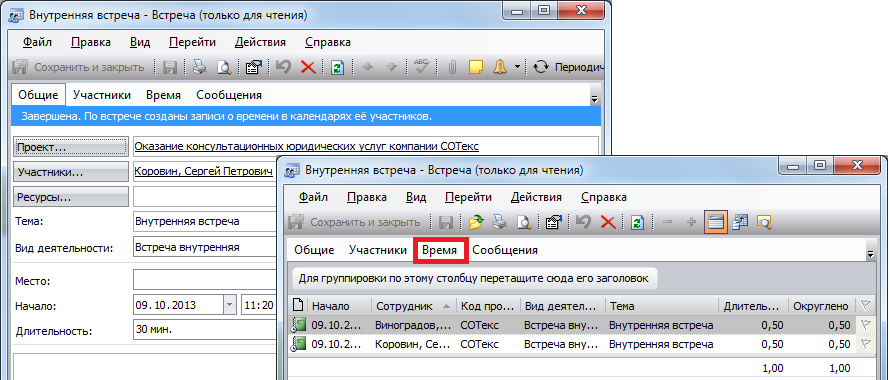890x380 pixels.
Task: Open the project link Оказание консультационных юридических услуг
Action: (x=307, y=147)
